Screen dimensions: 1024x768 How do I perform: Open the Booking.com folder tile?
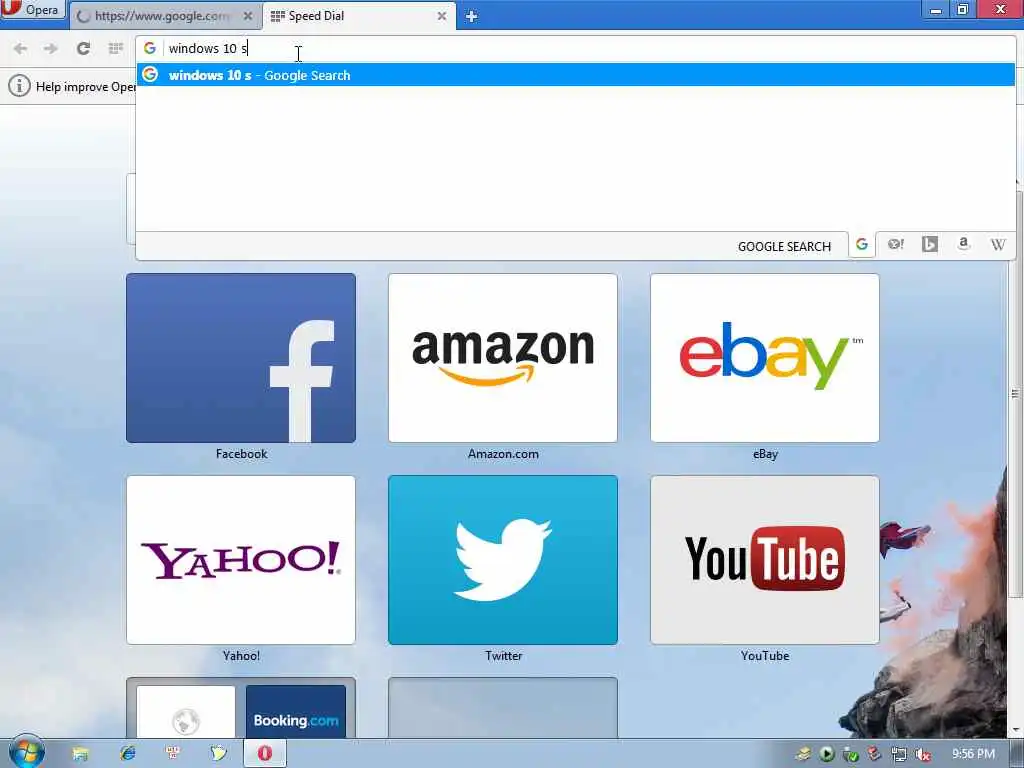pyautogui.click(x=241, y=708)
